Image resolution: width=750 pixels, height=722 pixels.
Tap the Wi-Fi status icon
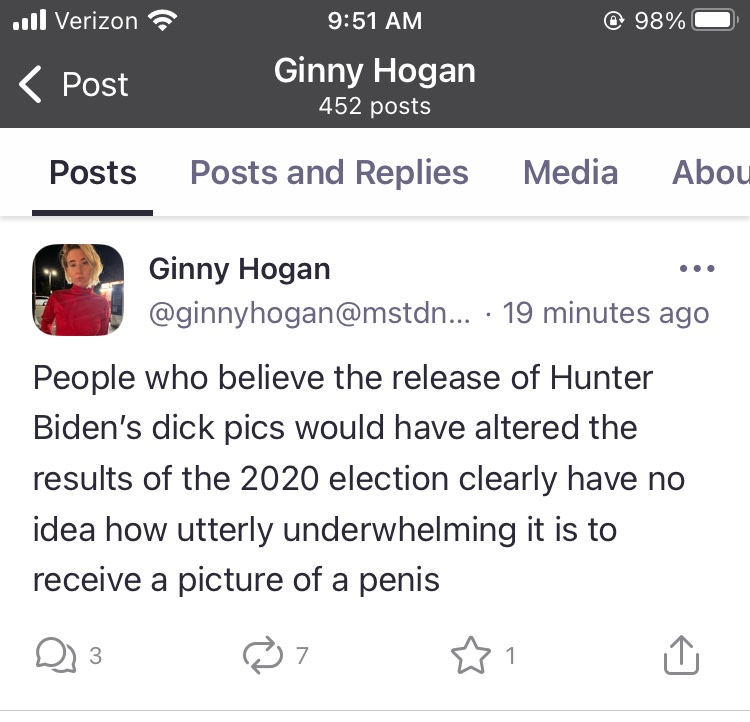pos(163,21)
